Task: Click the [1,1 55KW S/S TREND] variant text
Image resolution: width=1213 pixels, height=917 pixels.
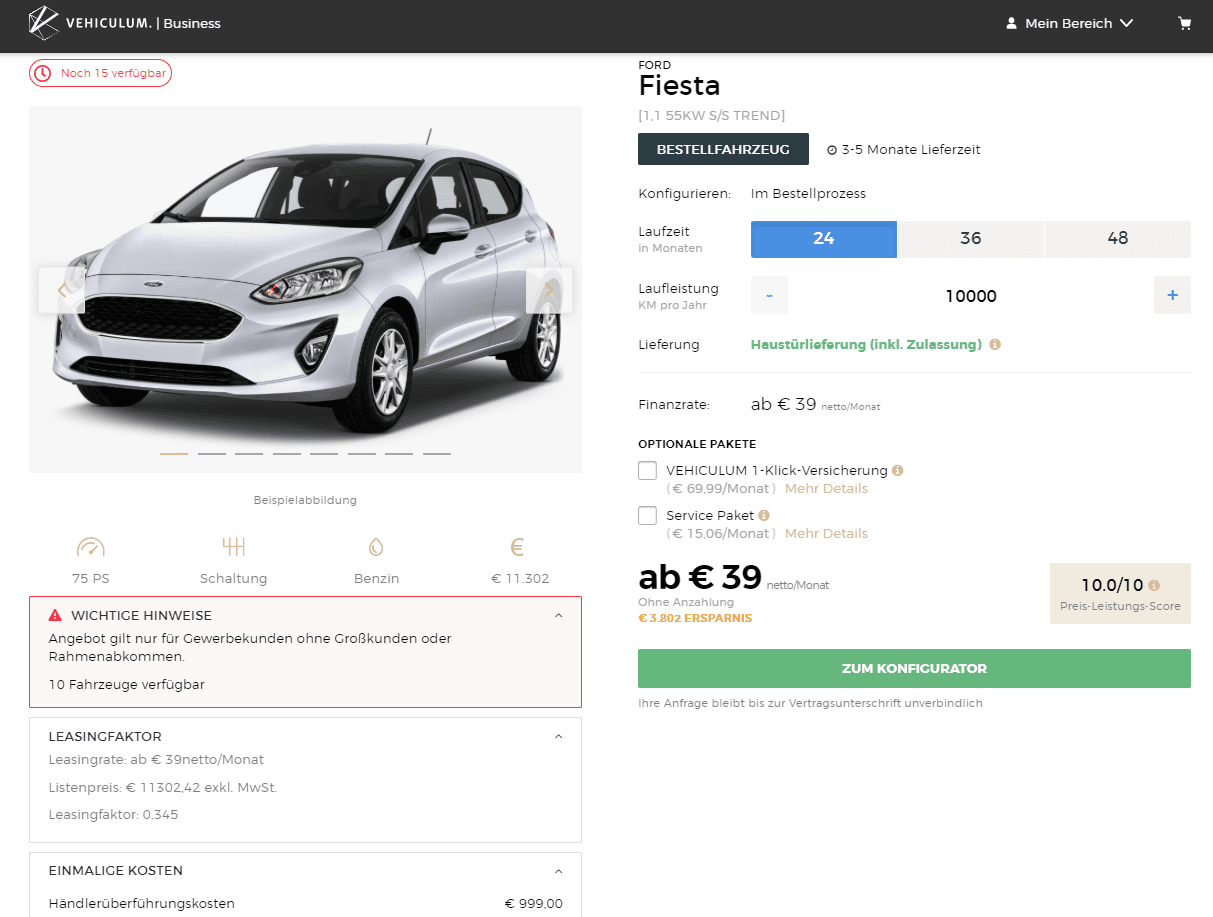Action: [712, 116]
